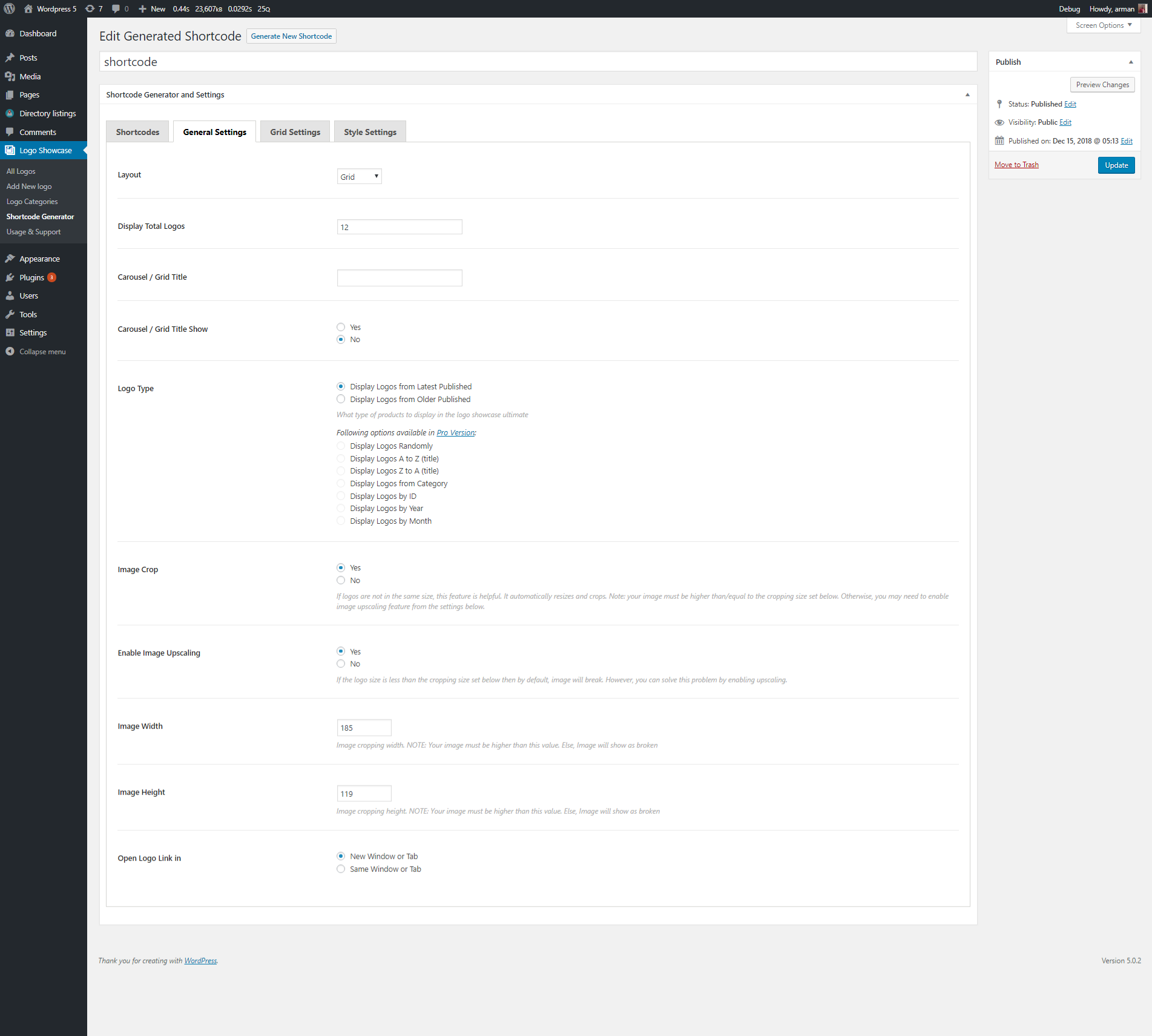Image resolution: width=1152 pixels, height=1036 pixels.
Task: Click the Media library icon in sidebar
Action: coord(10,76)
